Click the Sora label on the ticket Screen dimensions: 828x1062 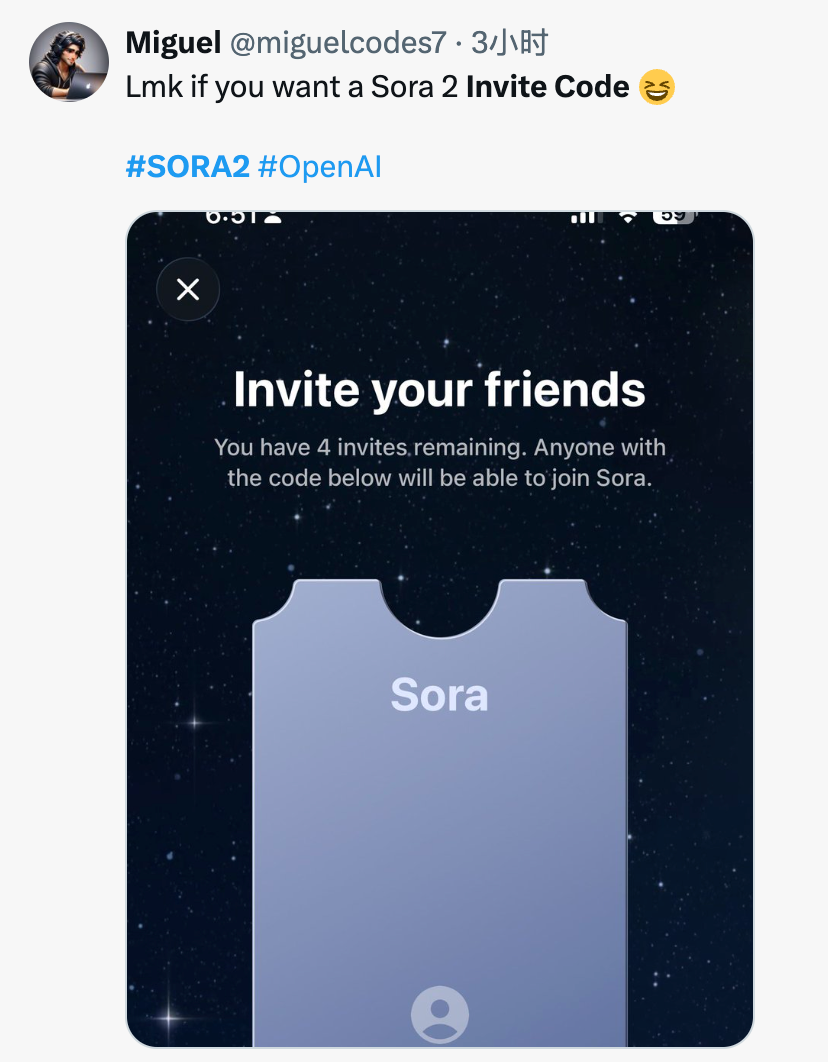439,695
